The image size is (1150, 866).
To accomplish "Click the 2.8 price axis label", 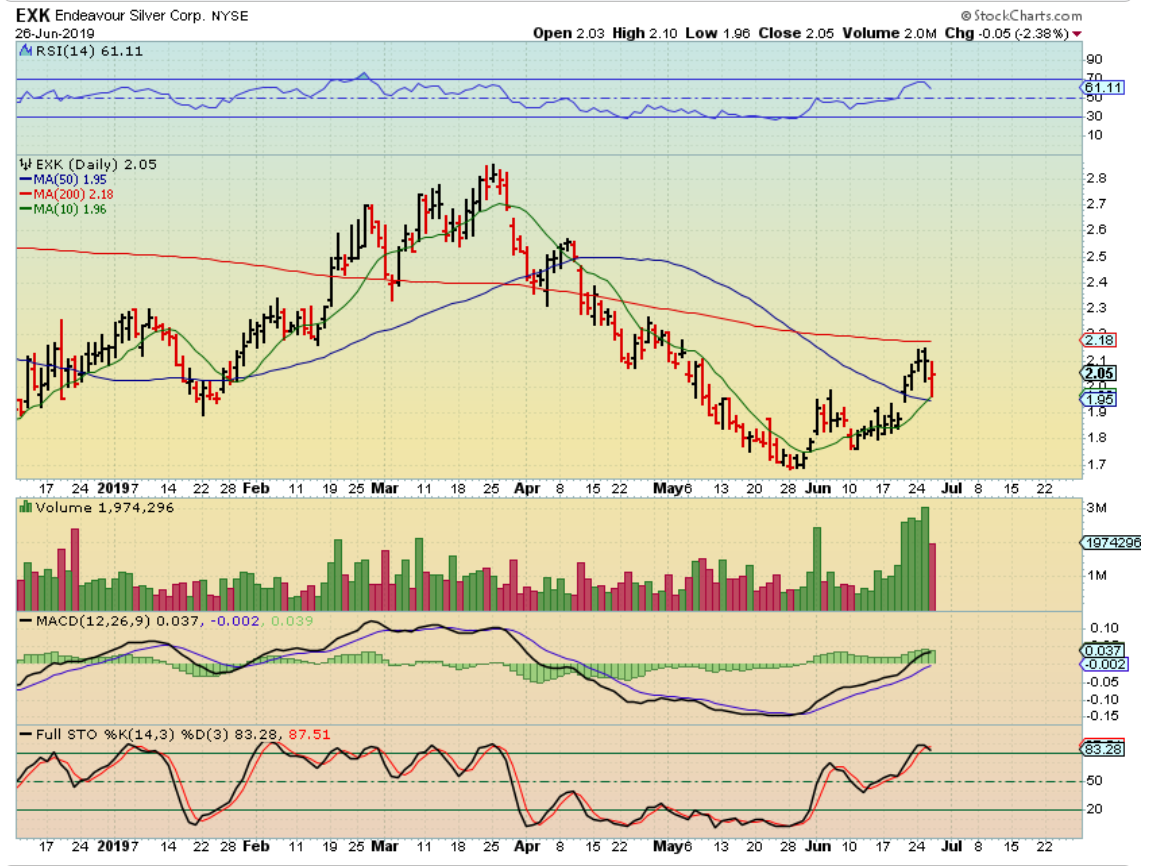I will point(1096,179).
